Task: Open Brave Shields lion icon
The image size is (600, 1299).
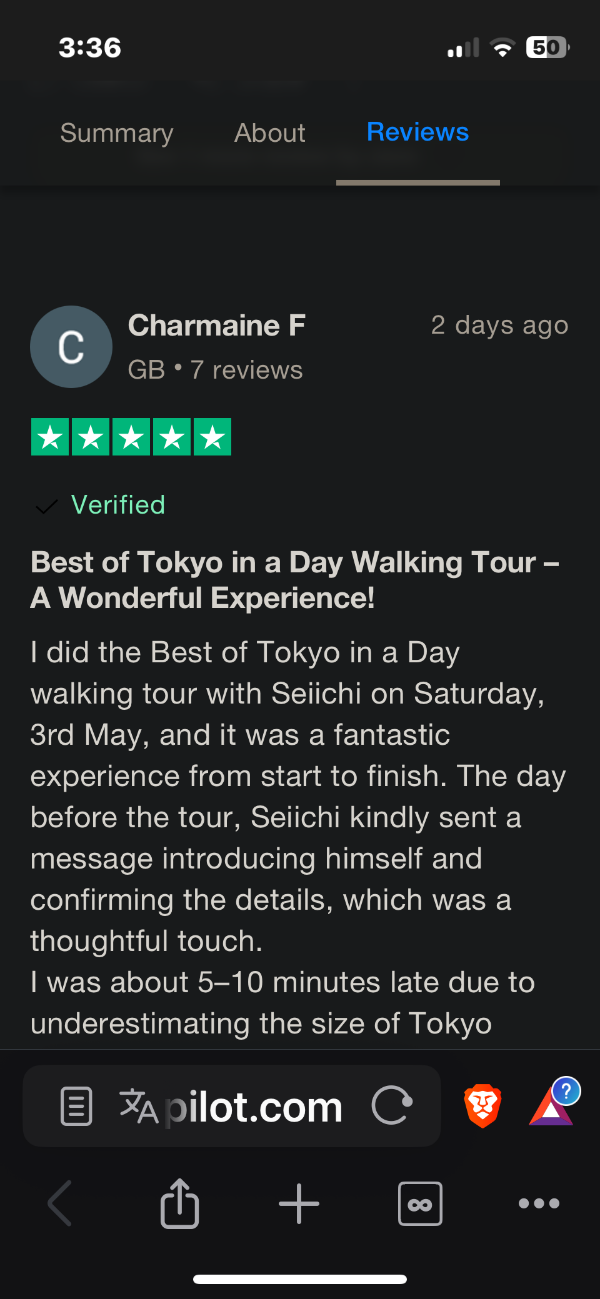Action: coord(482,1106)
